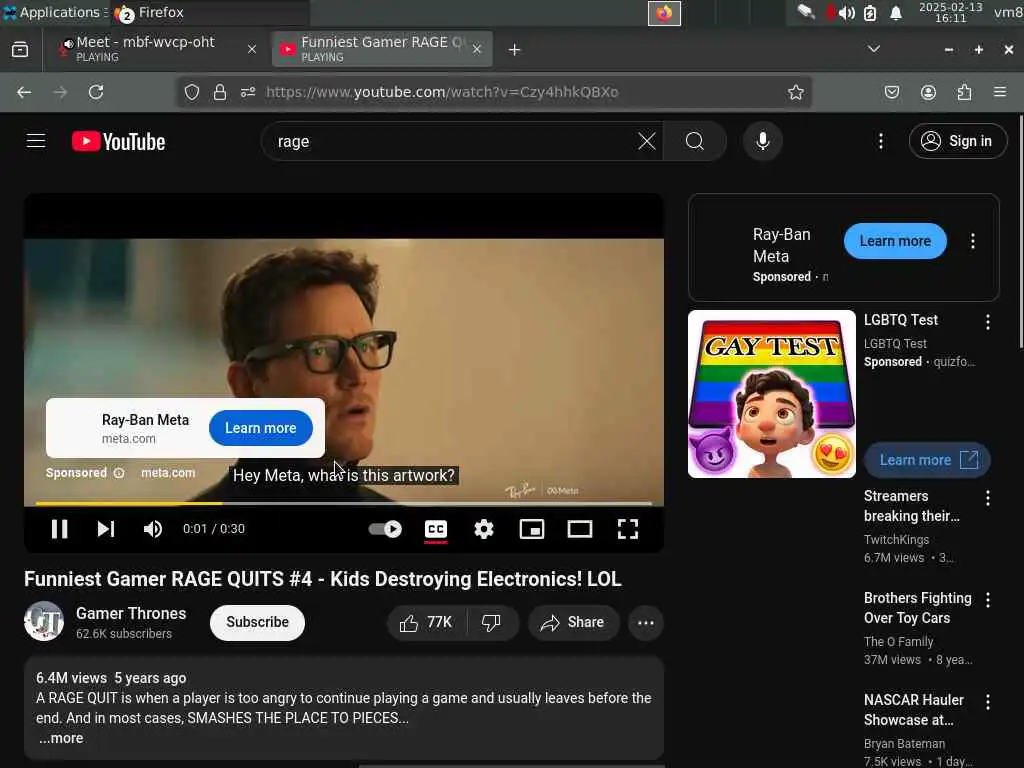Open Streamers breaking their video

pos(912,506)
